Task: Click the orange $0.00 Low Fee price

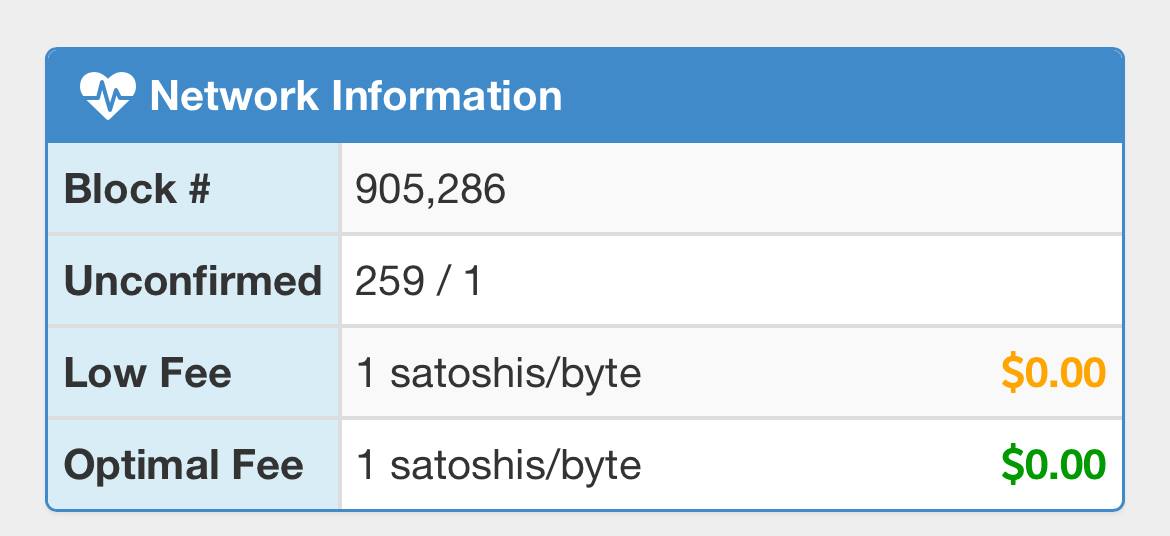Action: tap(1053, 373)
